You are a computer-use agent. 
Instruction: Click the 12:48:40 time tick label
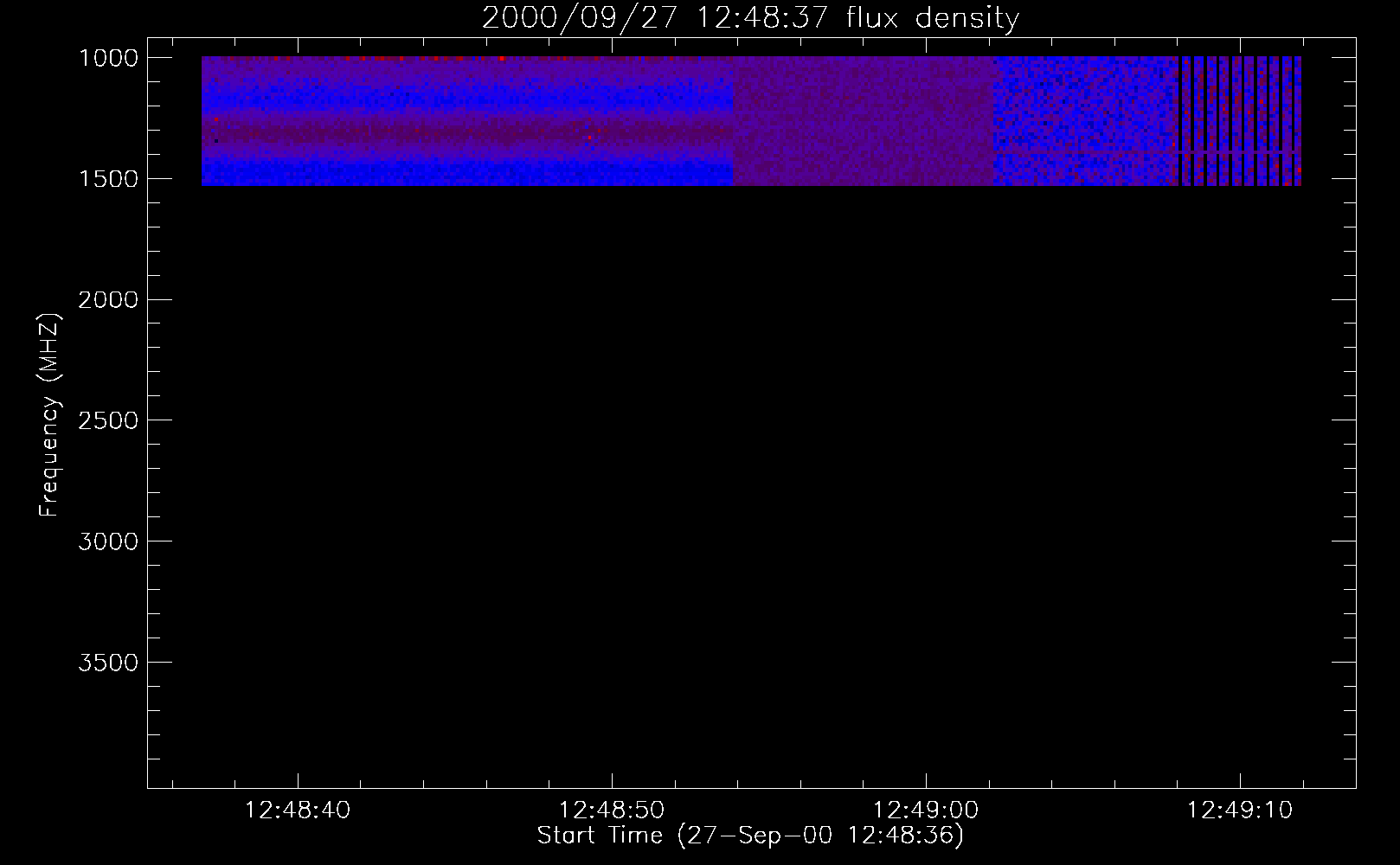pos(298,811)
